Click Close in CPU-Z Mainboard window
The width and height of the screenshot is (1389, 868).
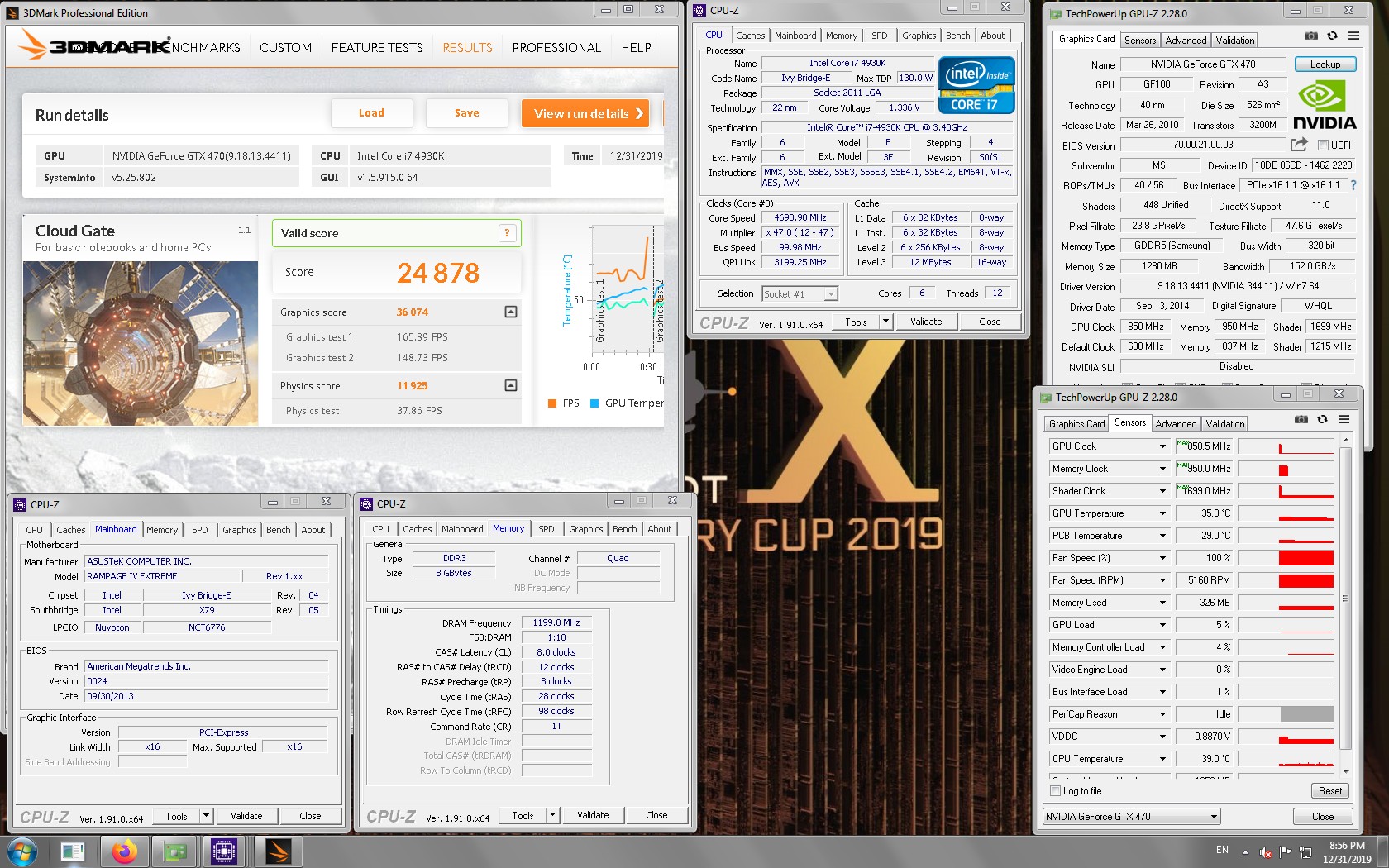click(x=310, y=816)
